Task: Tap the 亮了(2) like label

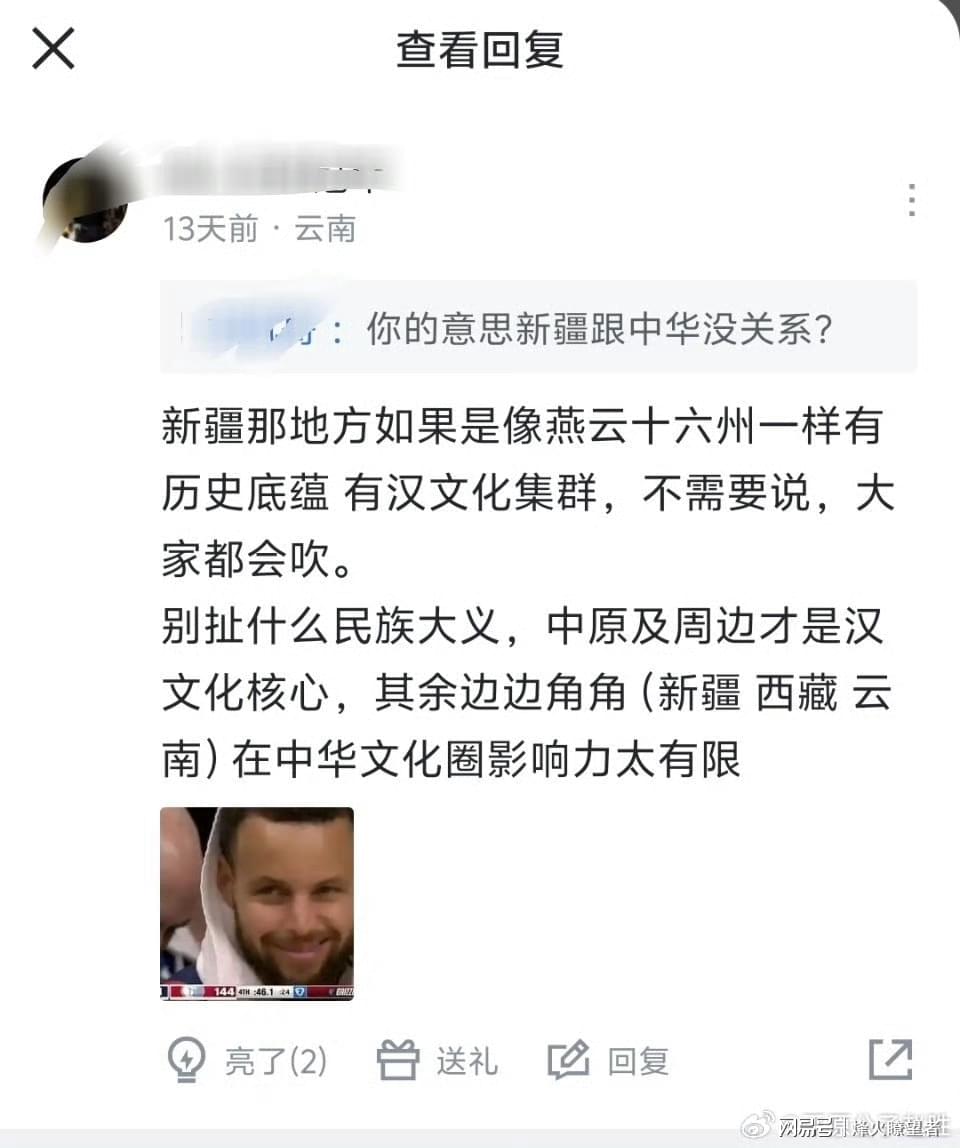Action: coord(275,1061)
